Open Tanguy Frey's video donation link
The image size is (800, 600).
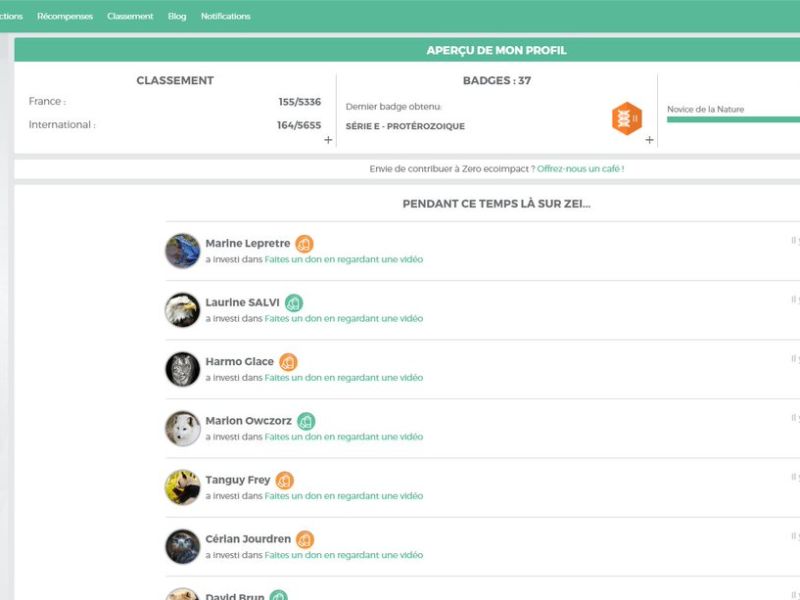coord(343,496)
